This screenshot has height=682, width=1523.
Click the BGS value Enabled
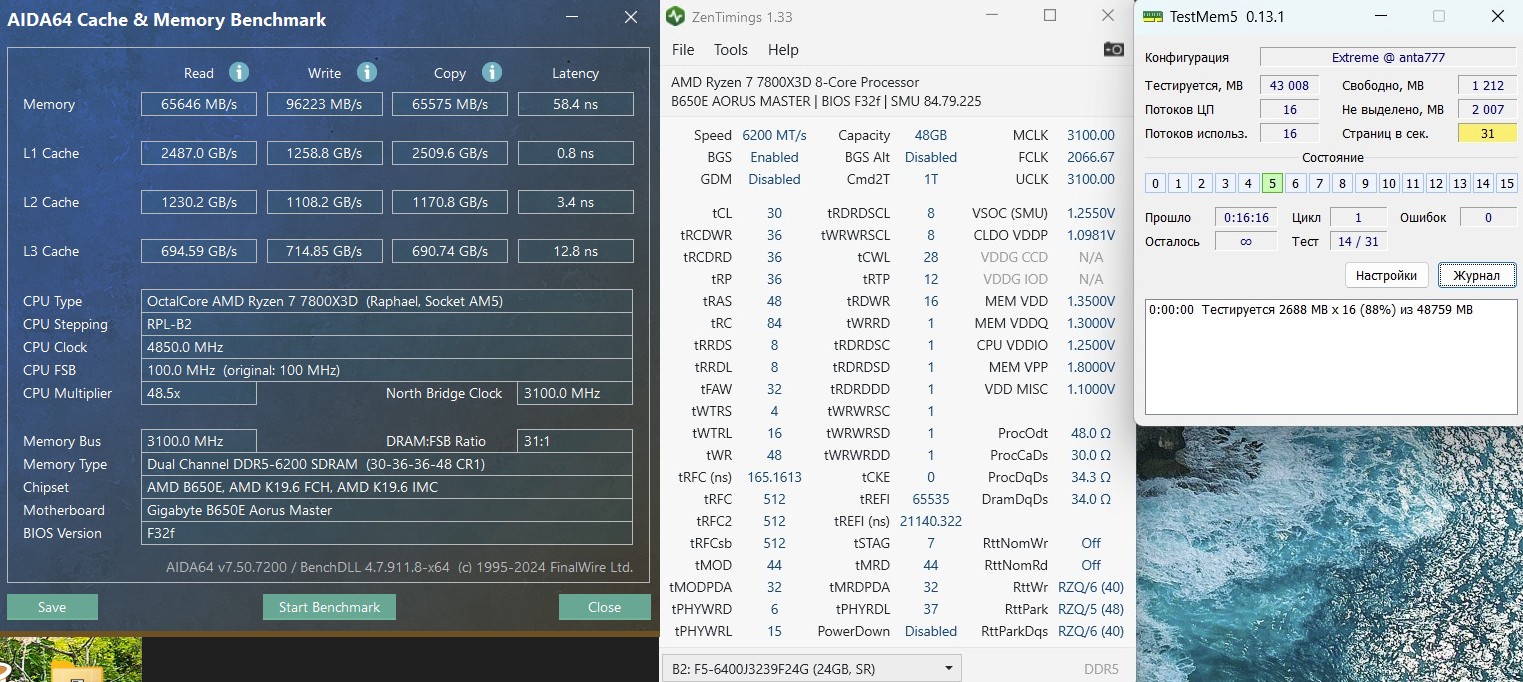pos(774,157)
